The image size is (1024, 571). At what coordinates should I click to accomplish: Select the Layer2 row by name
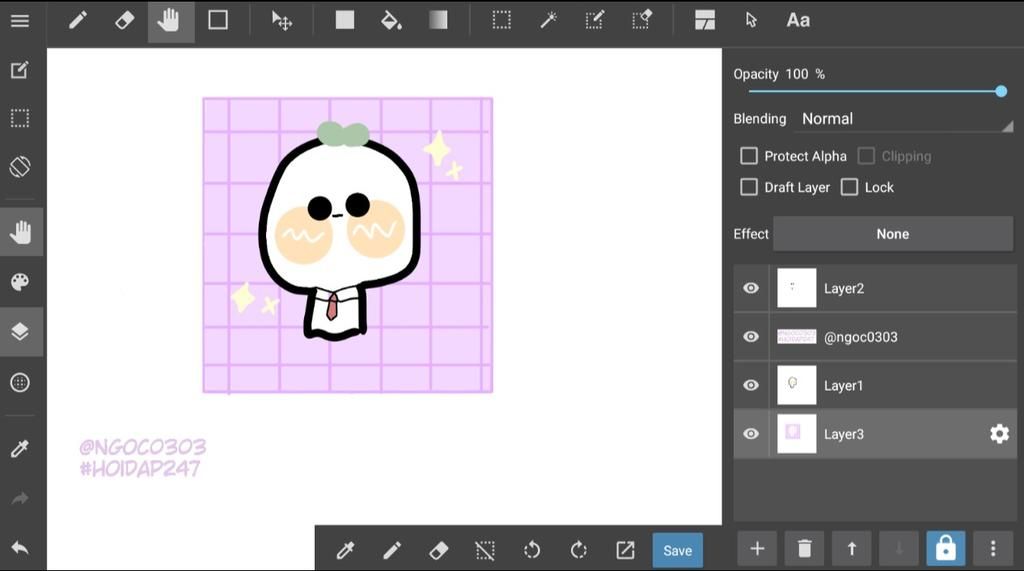[x=844, y=289]
